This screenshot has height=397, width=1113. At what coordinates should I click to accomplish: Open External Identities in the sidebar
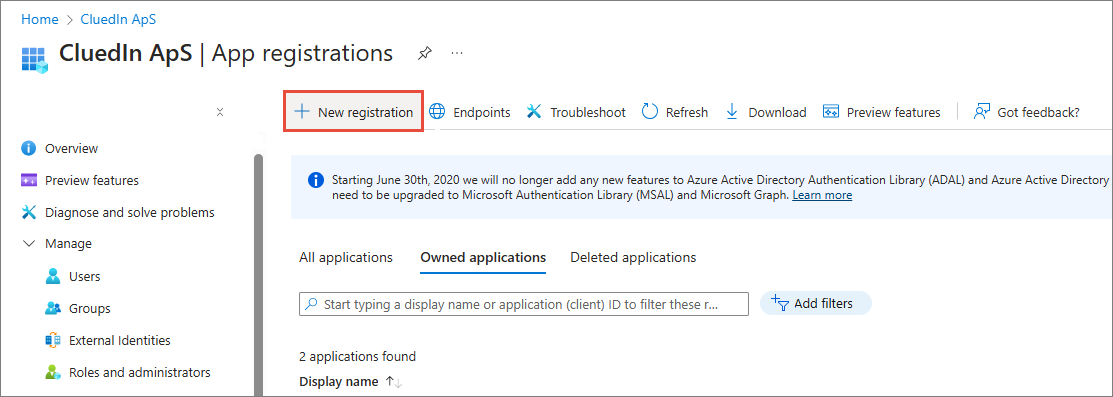pos(119,340)
